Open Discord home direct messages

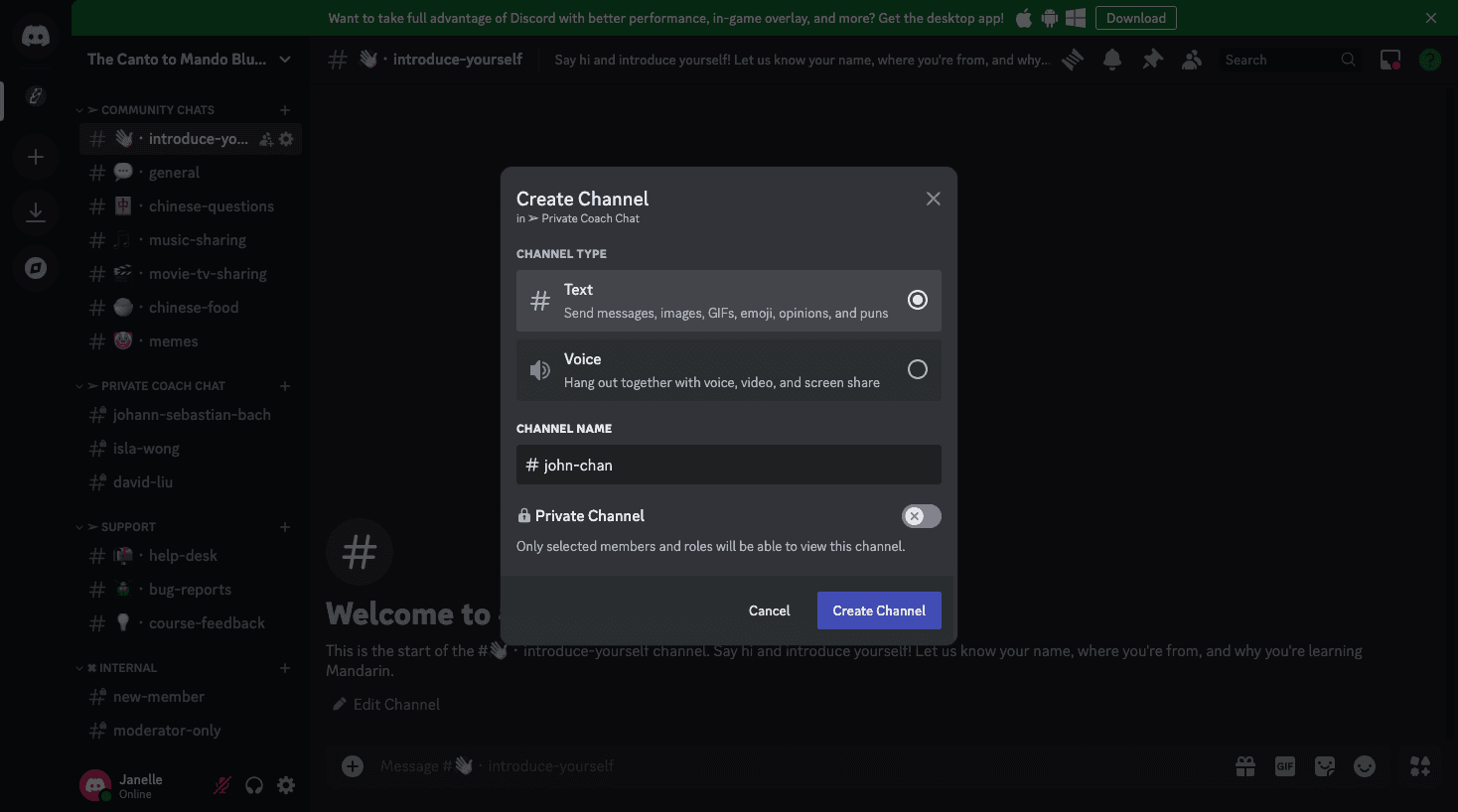(36, 37)
